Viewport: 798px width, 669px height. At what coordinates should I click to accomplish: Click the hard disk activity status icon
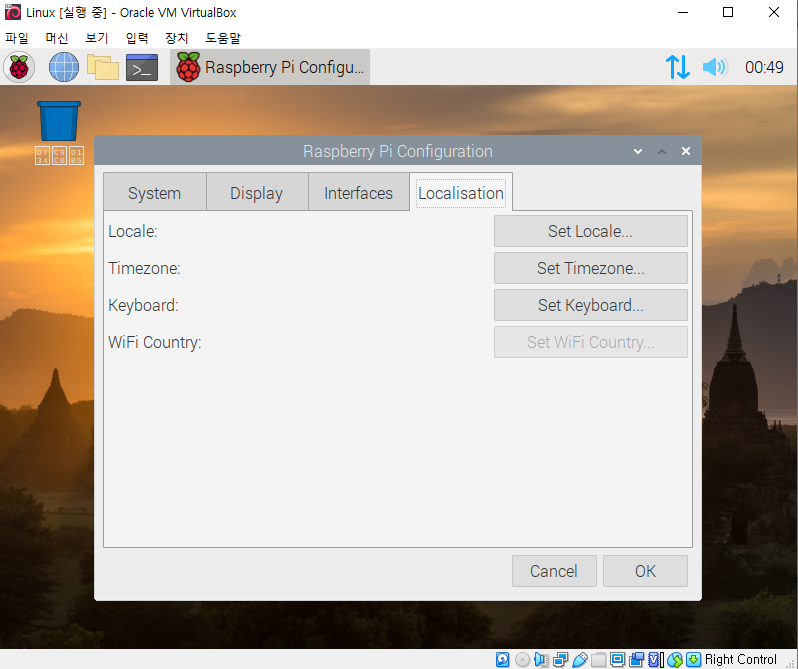pyautogui.click(x=502, y=659)
